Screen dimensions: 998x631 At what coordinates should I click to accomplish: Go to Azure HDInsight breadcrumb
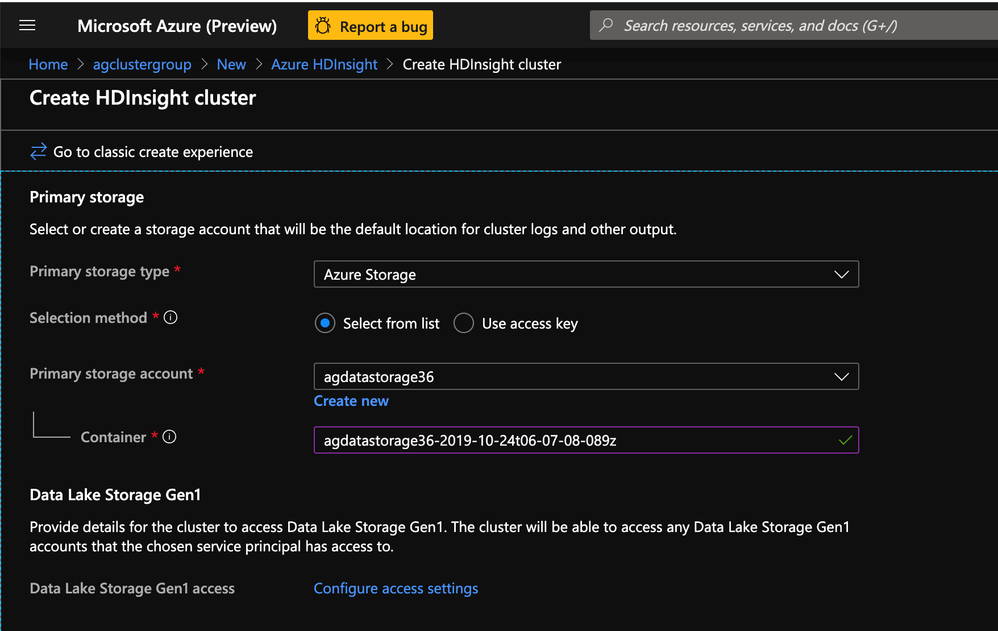pos(324,64)
